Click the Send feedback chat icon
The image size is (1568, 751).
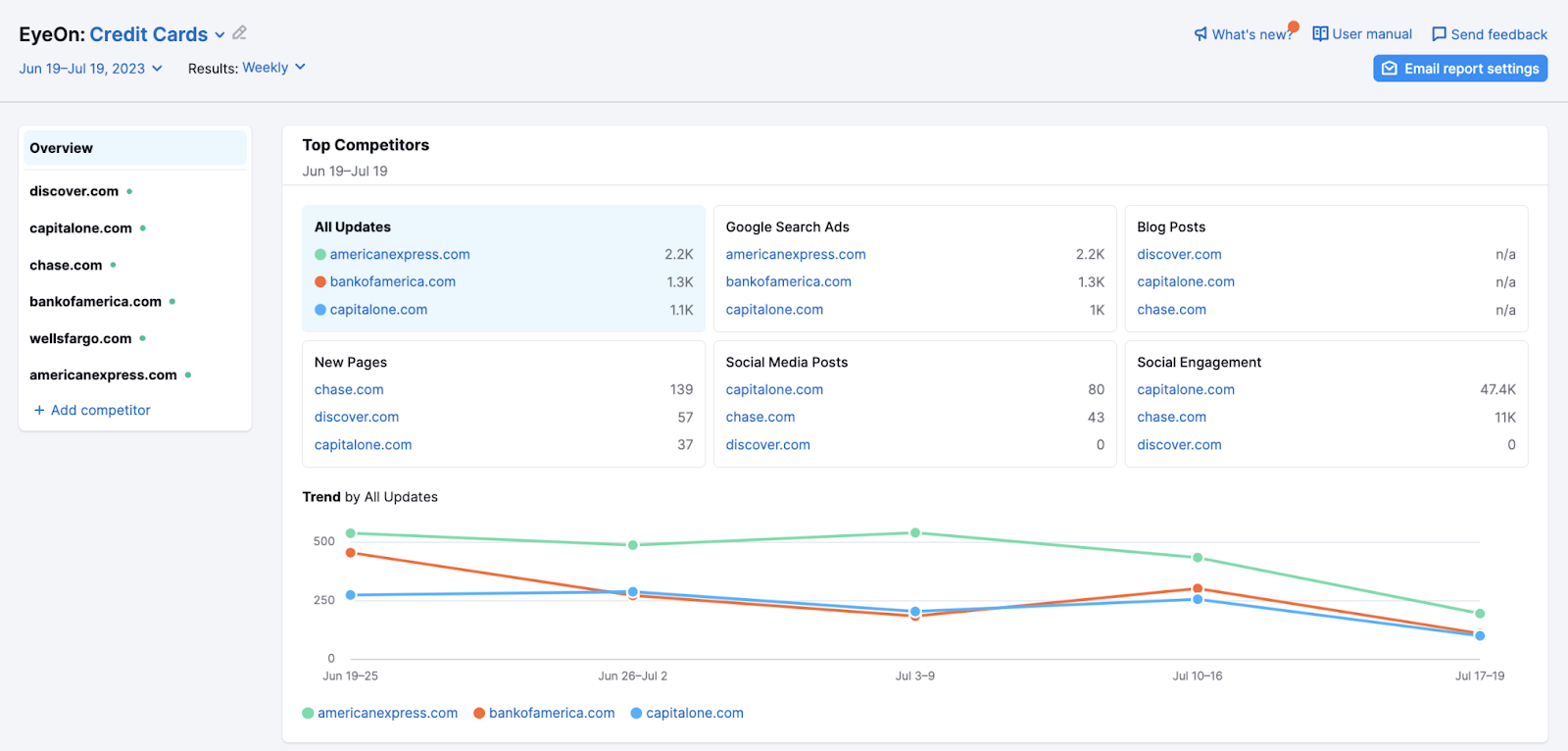click(1439, 34)
